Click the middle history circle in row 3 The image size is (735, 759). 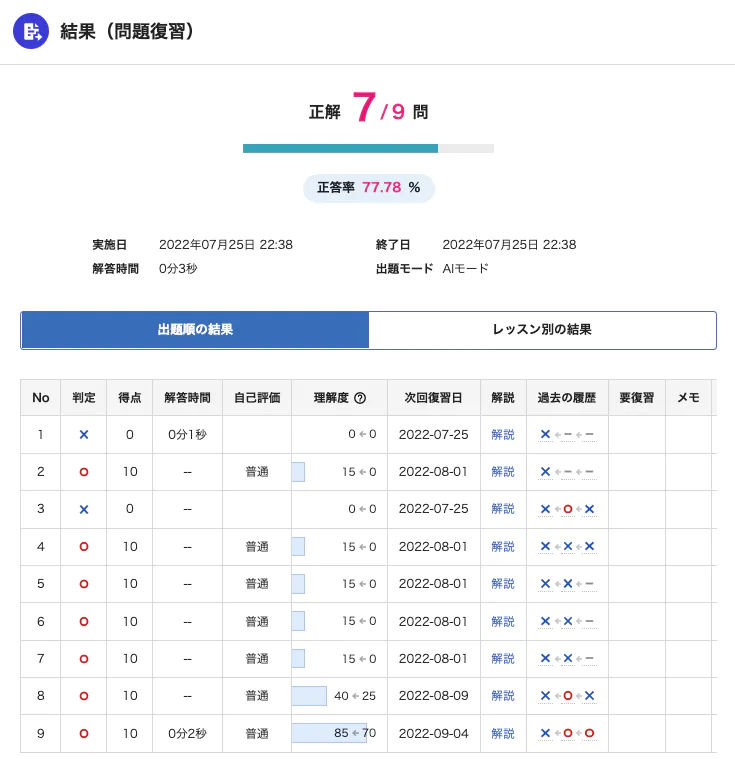point(568,509)
